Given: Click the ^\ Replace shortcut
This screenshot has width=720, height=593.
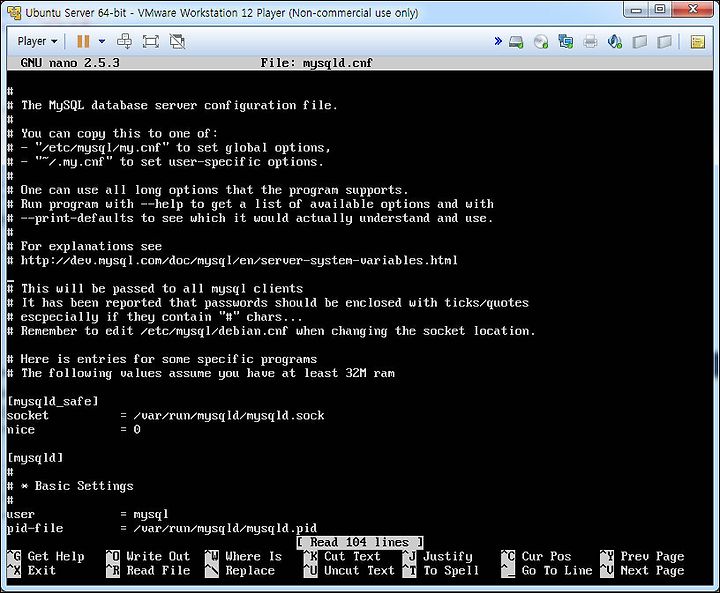Looking at the screenshot, I should (240, 570).
